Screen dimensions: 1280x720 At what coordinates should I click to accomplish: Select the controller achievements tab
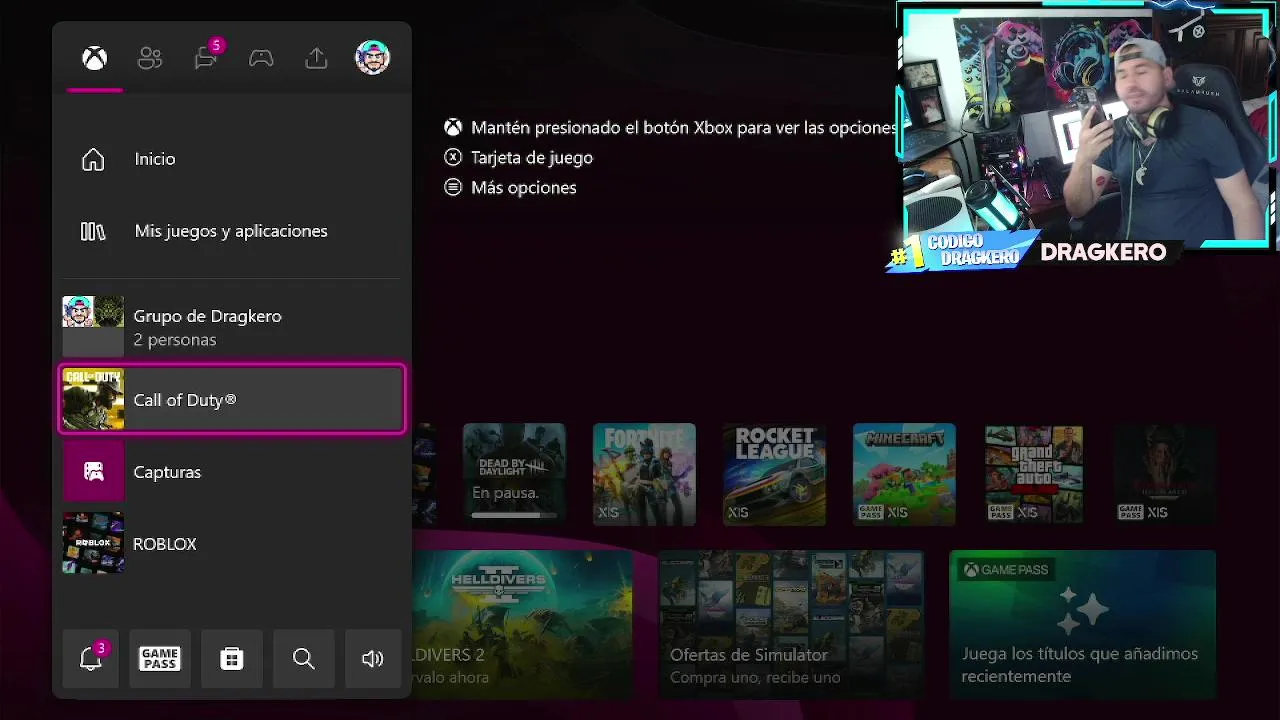261,58
